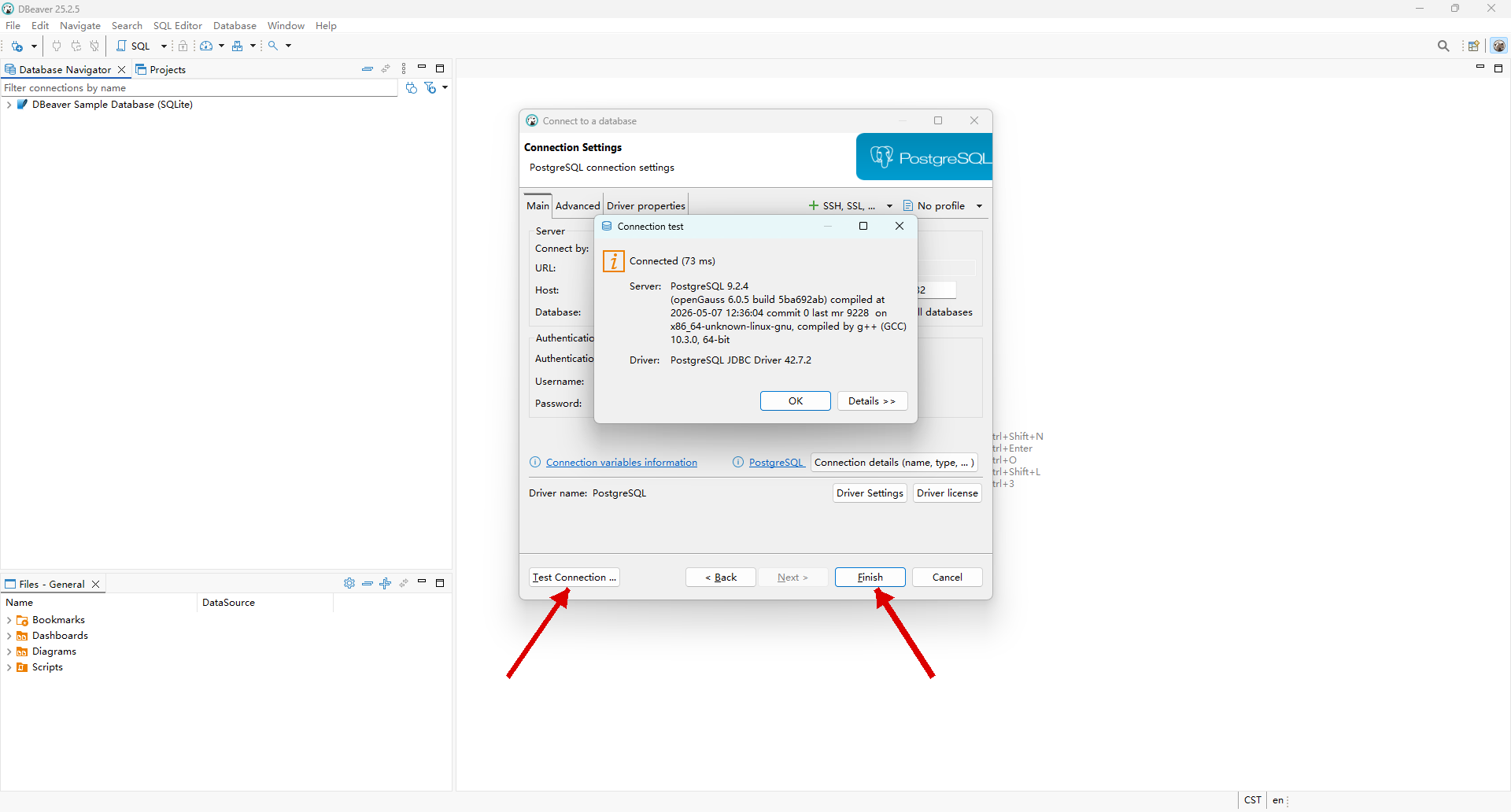Expand the Dashboards folder
Image resolution: width=1511 pixels, height=812 pixels.
pyautogui.click(x=9, y=636)
